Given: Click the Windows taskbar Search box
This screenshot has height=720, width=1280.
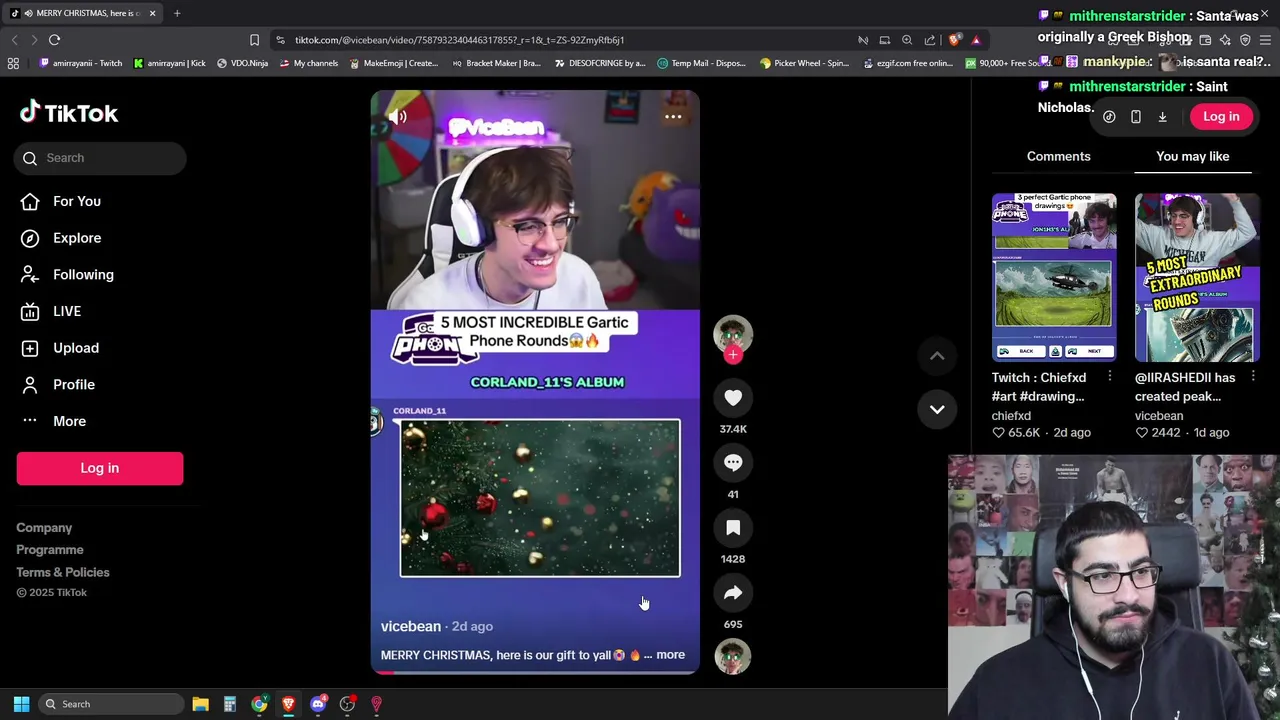Looking at the screenshot, I should [110, 704].
